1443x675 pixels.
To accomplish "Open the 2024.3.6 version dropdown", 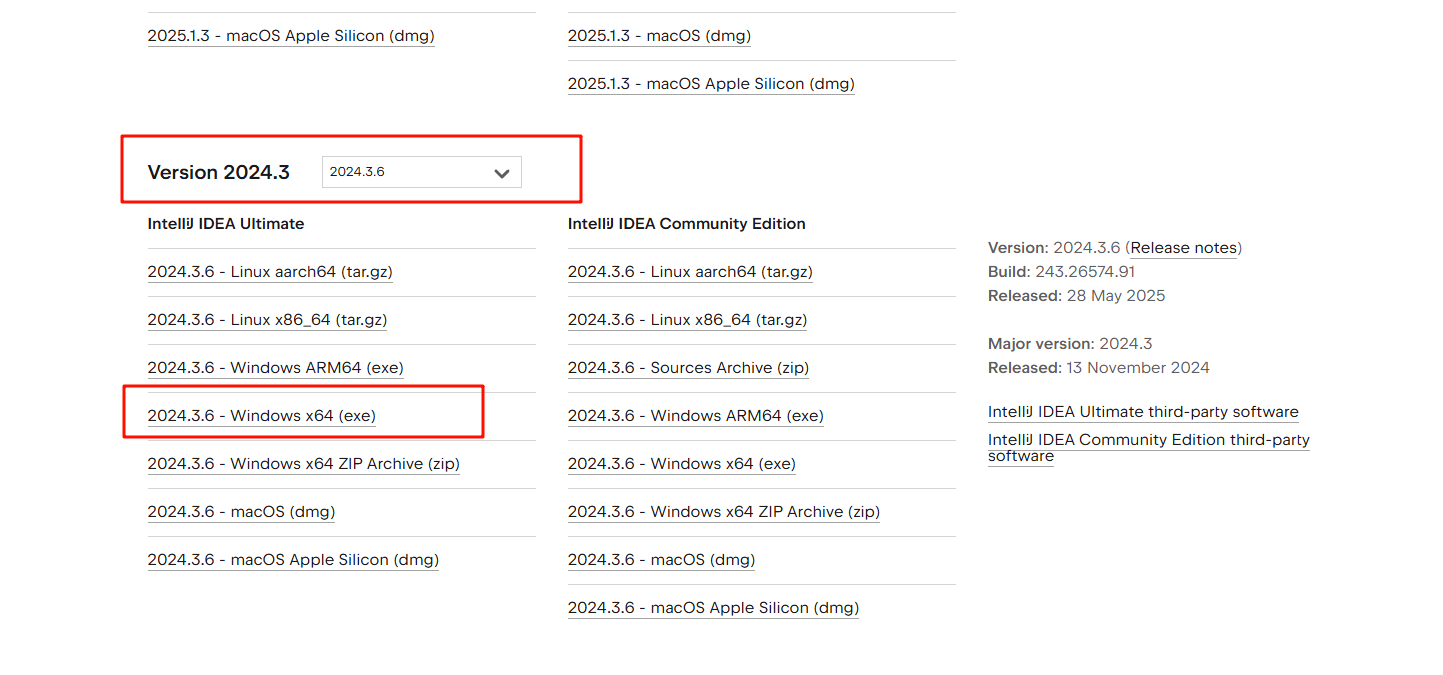I will point(421,172).
